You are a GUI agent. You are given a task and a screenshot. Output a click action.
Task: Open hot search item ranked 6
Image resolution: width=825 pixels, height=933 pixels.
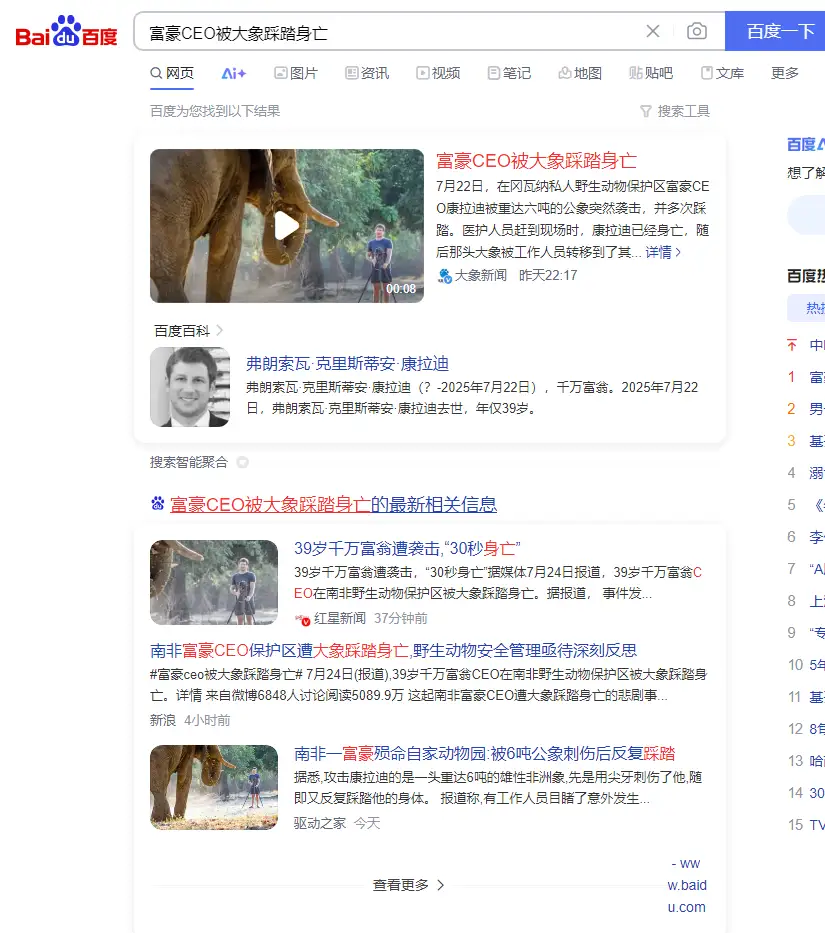pos(806,537)
